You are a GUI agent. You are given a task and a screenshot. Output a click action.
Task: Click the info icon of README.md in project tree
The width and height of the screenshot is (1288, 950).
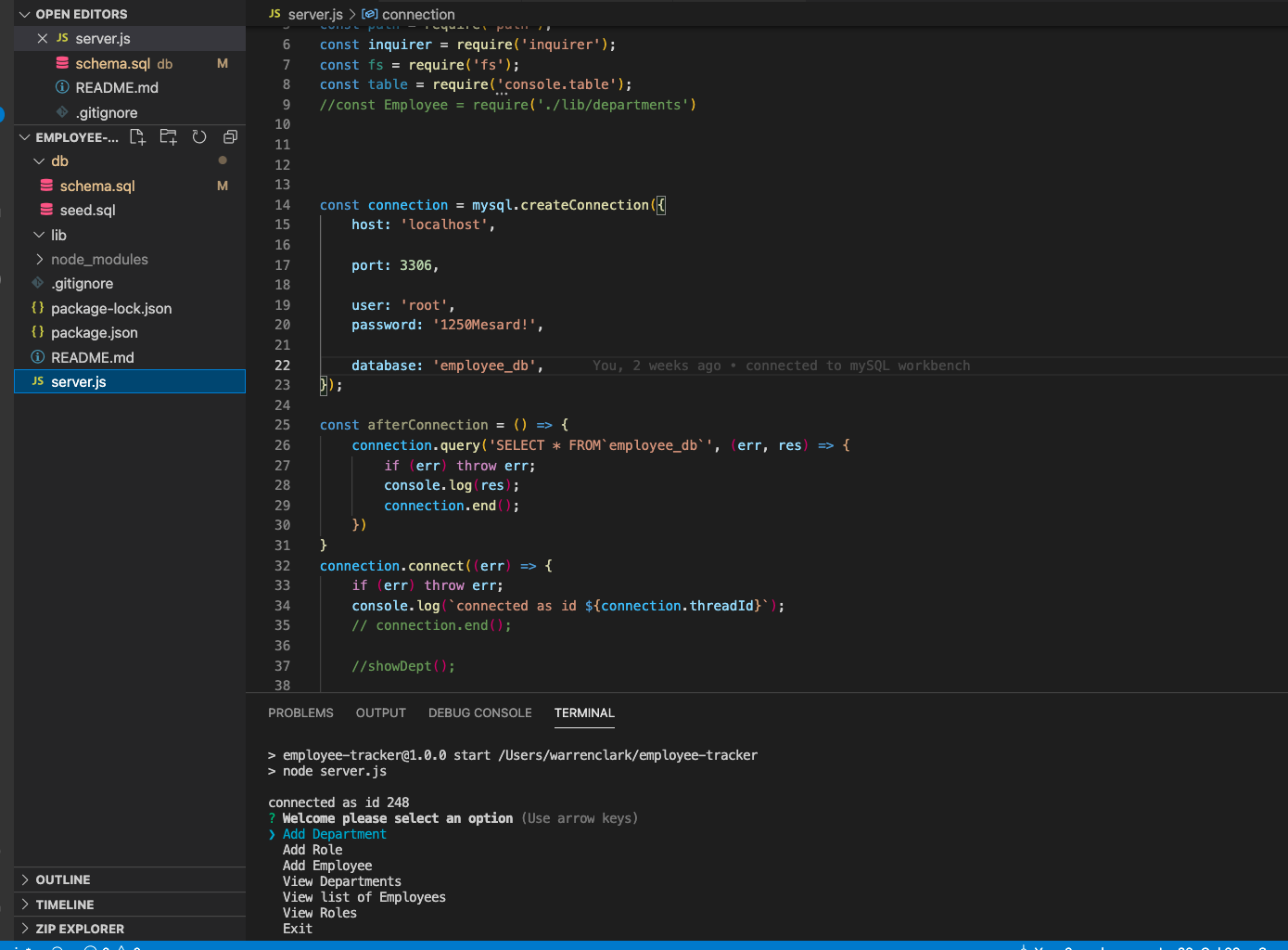38,357
